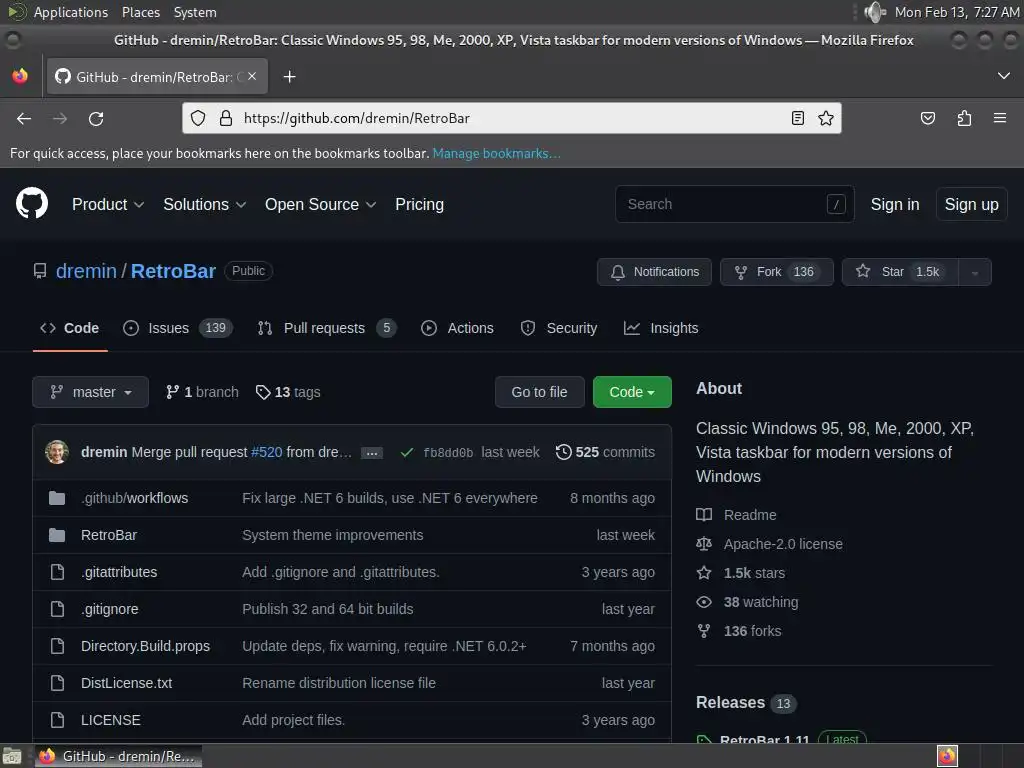Expand commit message with the ellipsis button
Viewport: 1024px width, 768px height.
click(x=372, y=453)
